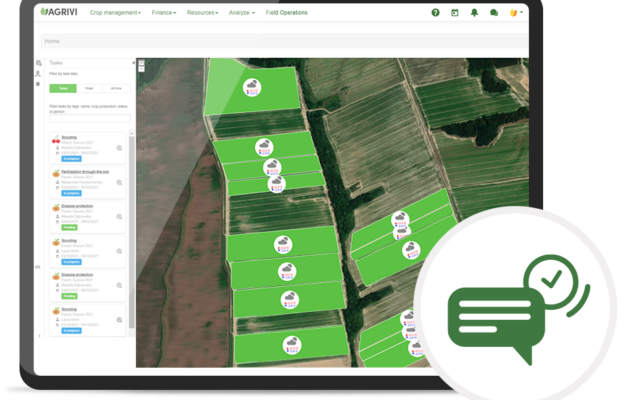Filter tasks by Today
This screenshot has height=400, width=640.
tap(63, 89)
